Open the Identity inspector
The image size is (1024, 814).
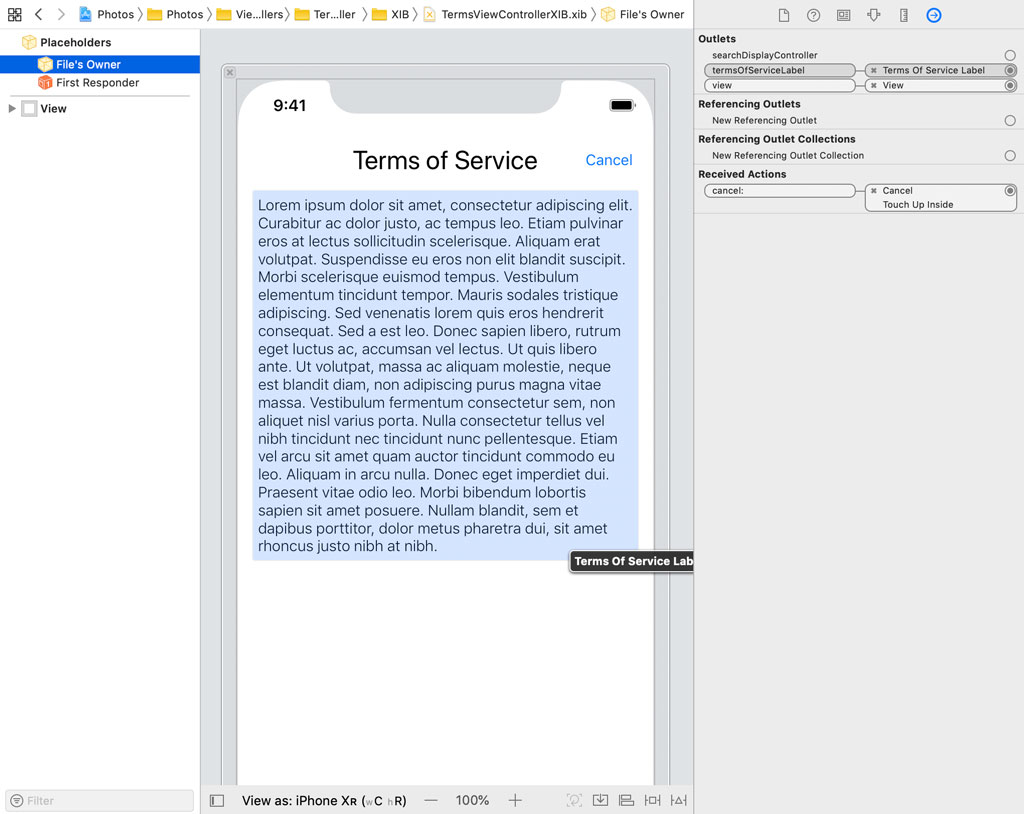843,15
